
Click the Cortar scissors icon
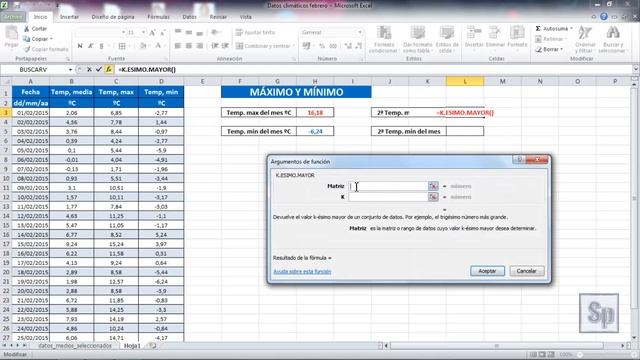coord(27,29)
